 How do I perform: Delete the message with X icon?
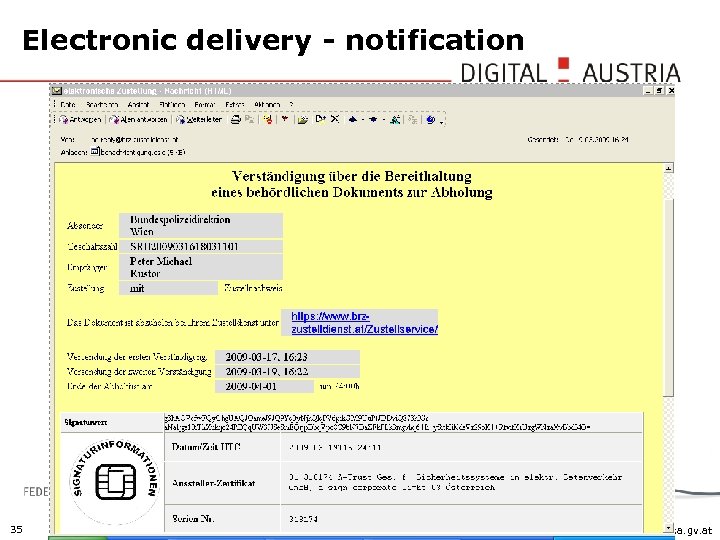pyautogui.click(x=335, y=119)
